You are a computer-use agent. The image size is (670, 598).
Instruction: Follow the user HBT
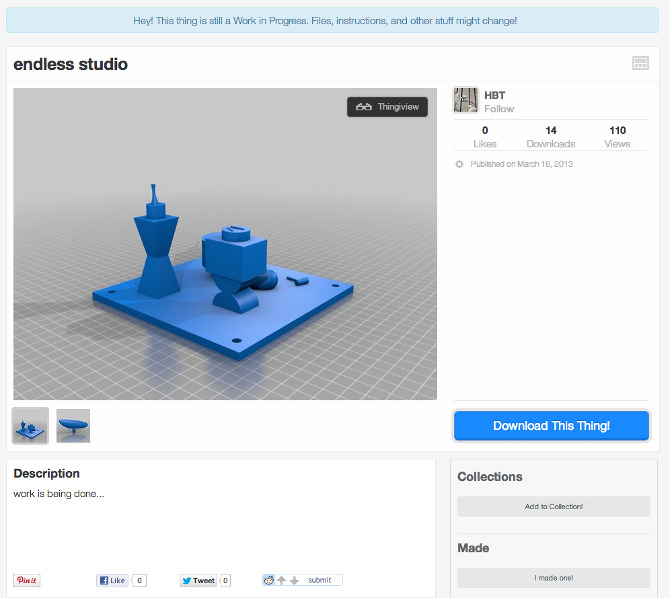pyautogui.click(x=499, y=109)
